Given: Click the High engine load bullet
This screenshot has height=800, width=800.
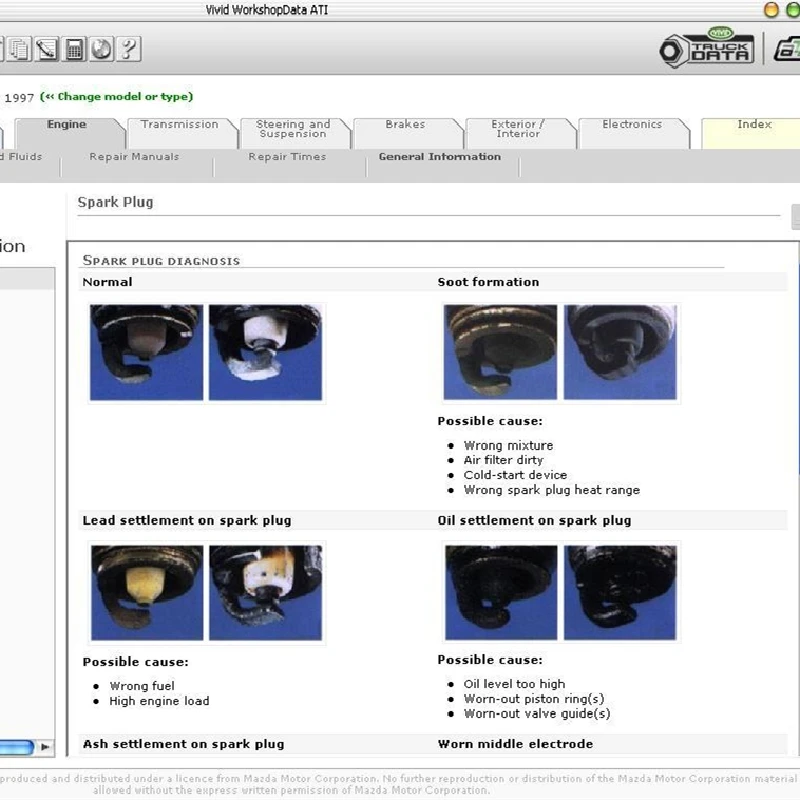Looking at the screenshot, I should click(159, 701).
